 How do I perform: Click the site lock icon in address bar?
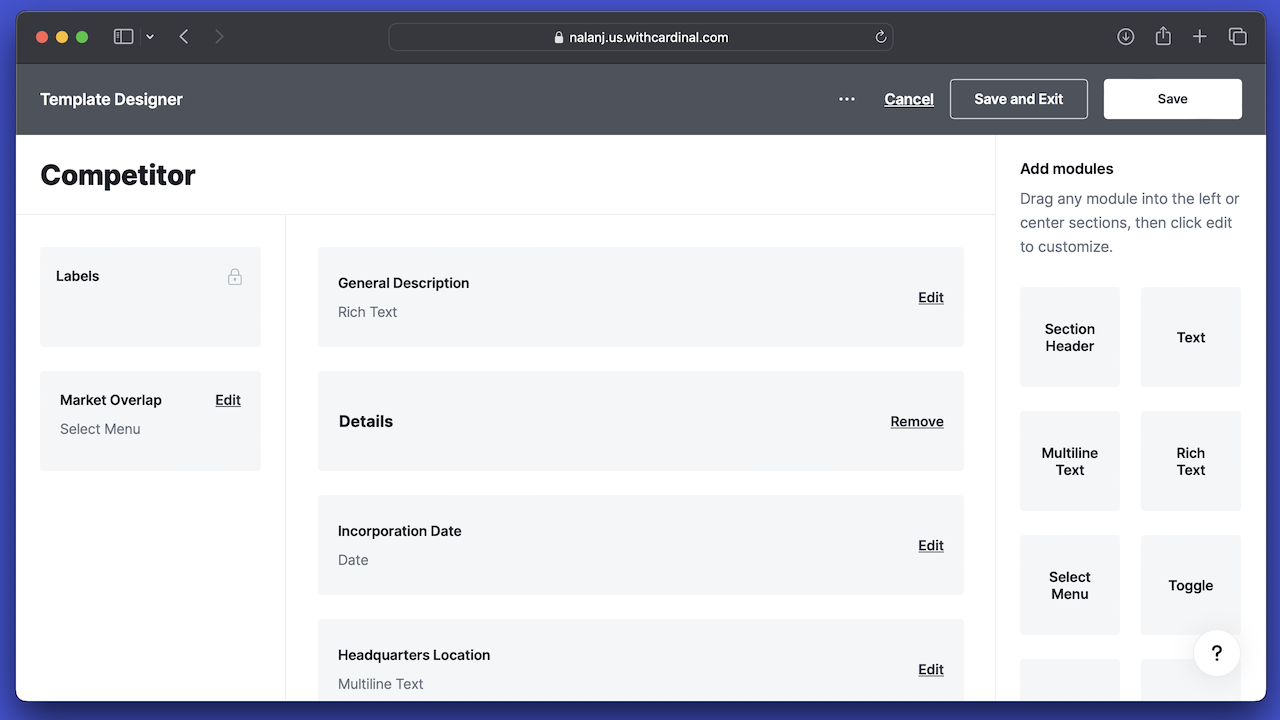click(559, 37)
